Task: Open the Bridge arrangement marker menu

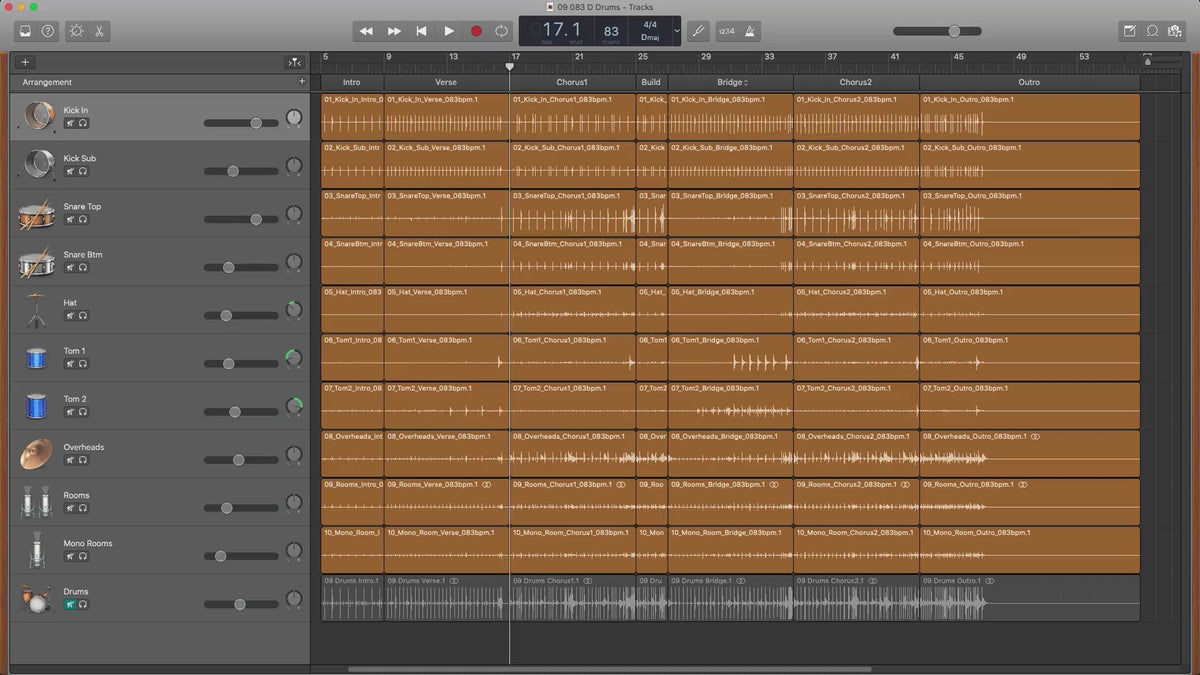Action: (x=745, y=82)
